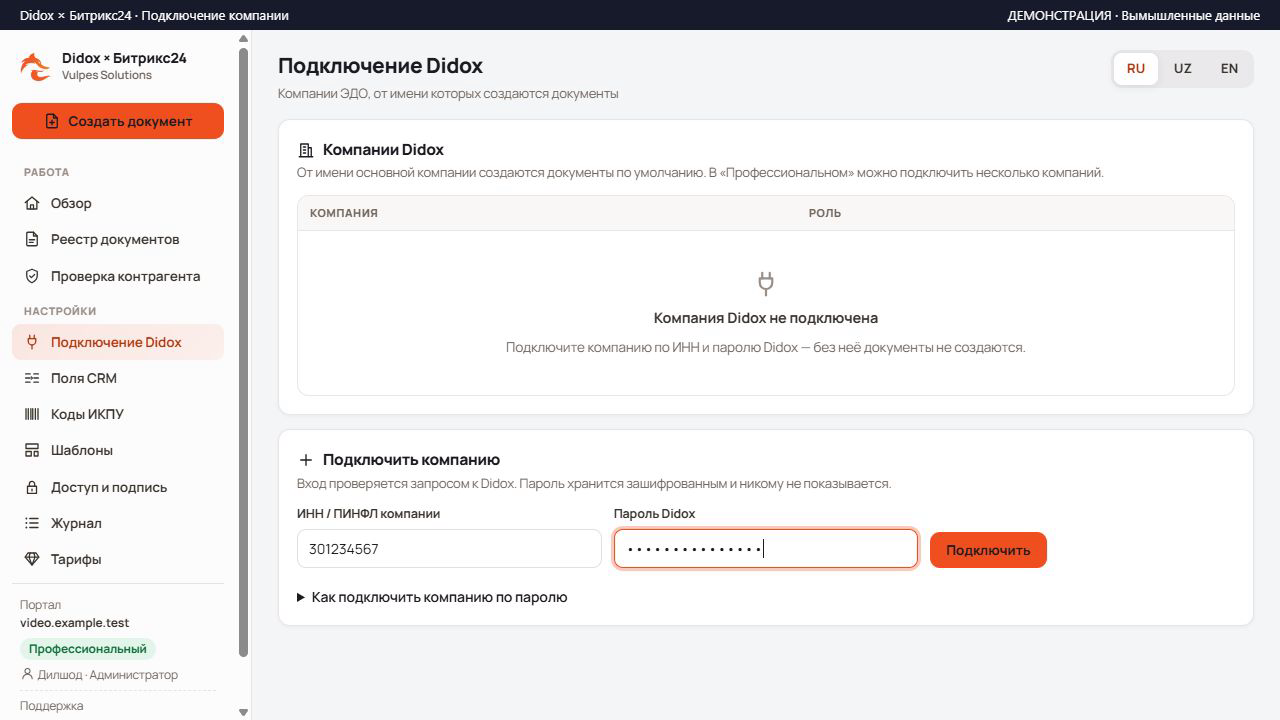This screenshot has height=720, width=1280.
Task: Click the fields icon beside Поля CRM
Action: tap(32, 378)
